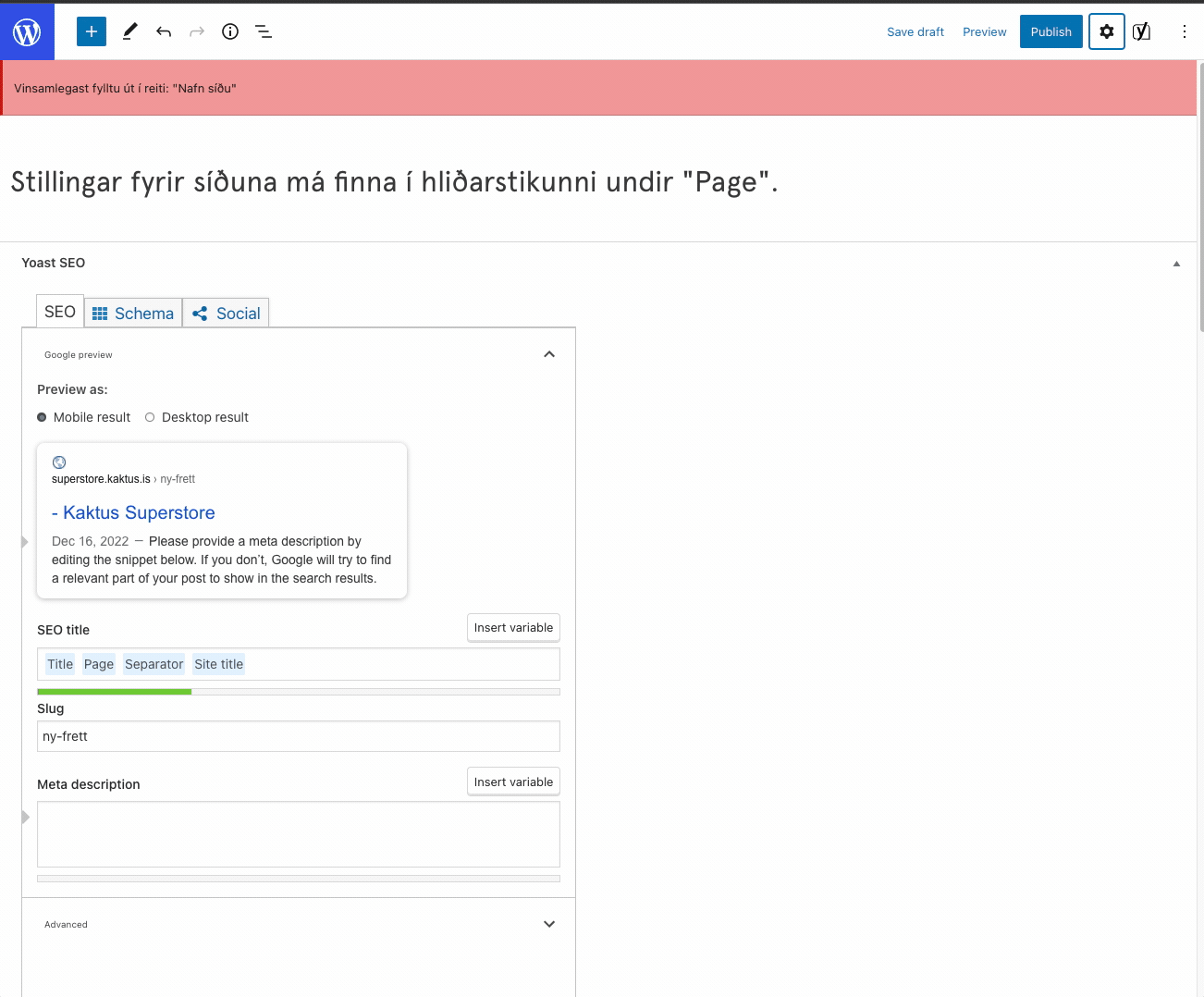
Task: Switch to the Social tab
Action: click(226, 314)
